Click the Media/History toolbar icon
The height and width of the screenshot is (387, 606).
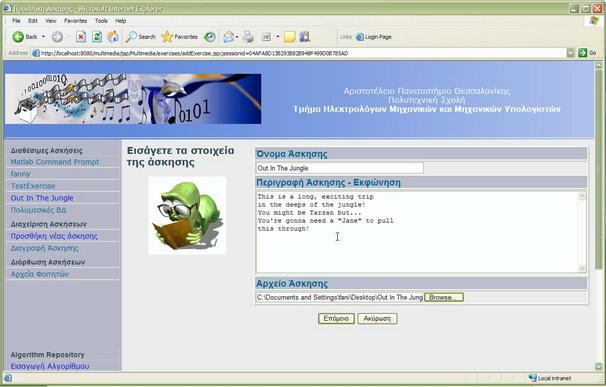[x=210, y=37]
